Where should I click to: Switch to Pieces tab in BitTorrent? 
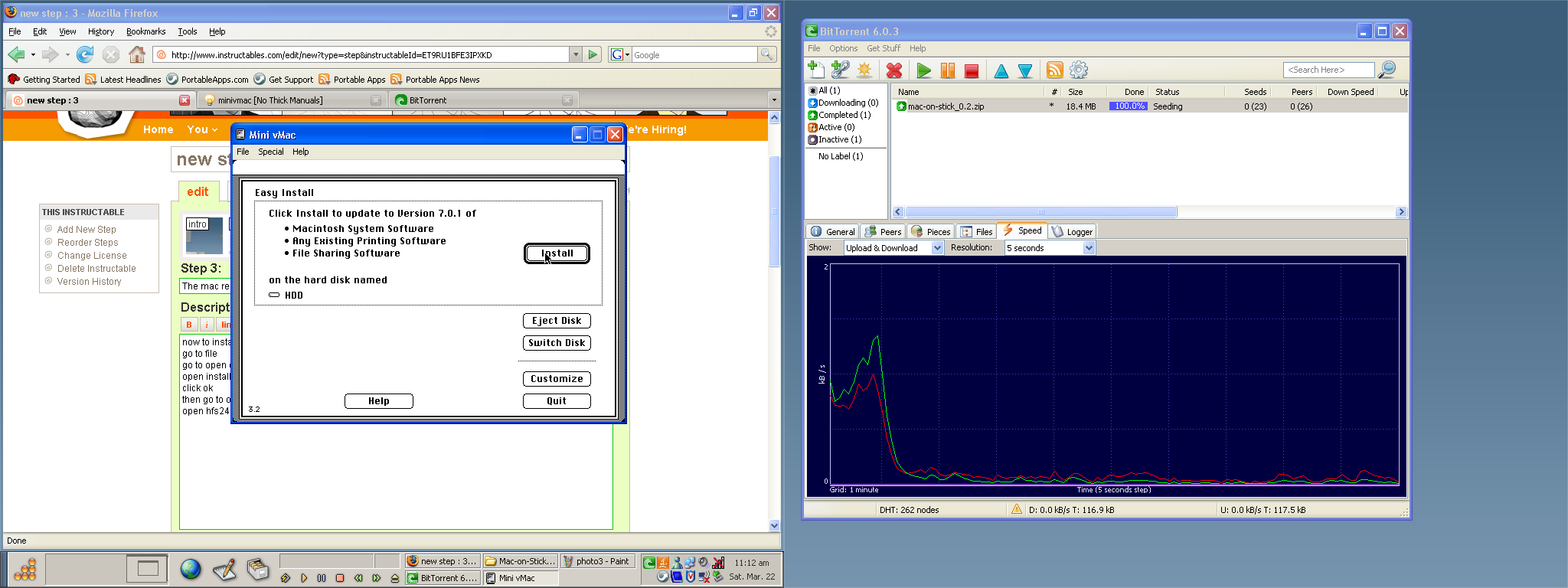point(930,231)
